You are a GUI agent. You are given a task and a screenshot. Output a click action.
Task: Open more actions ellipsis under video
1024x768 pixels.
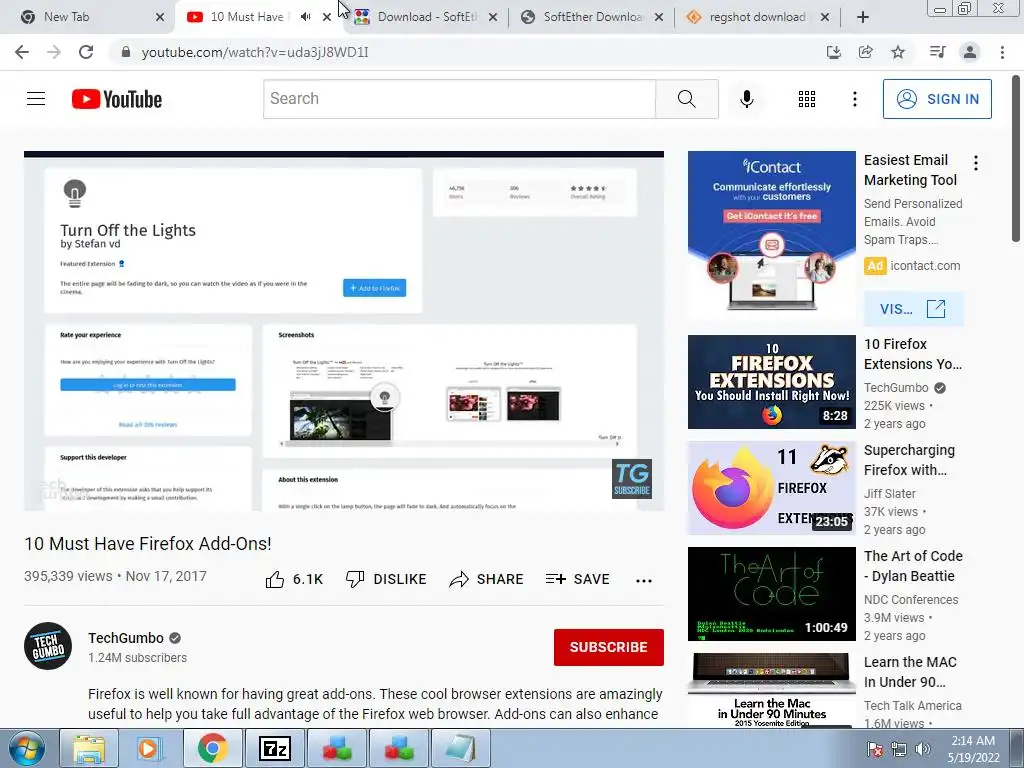pos(644,580)
